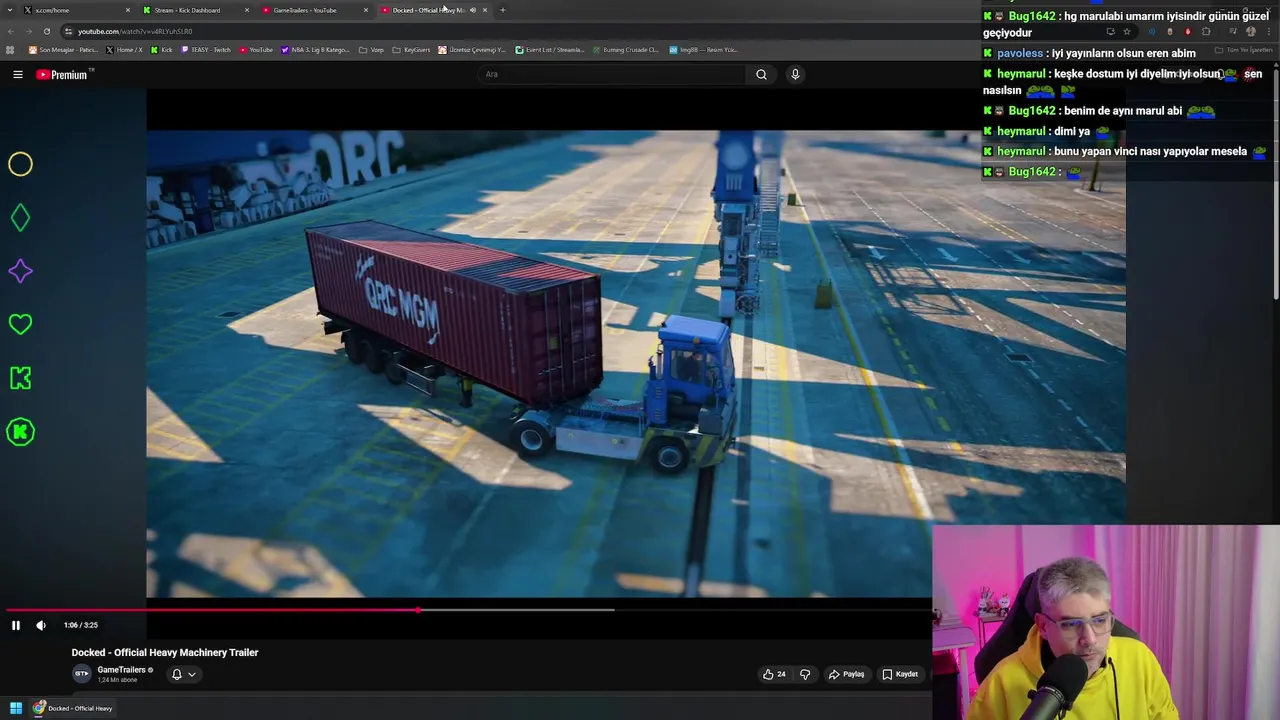Expand notification options chevron next to bell
Image resolution: width=1280 pixels, height=720 pixels.
point(192,674)
